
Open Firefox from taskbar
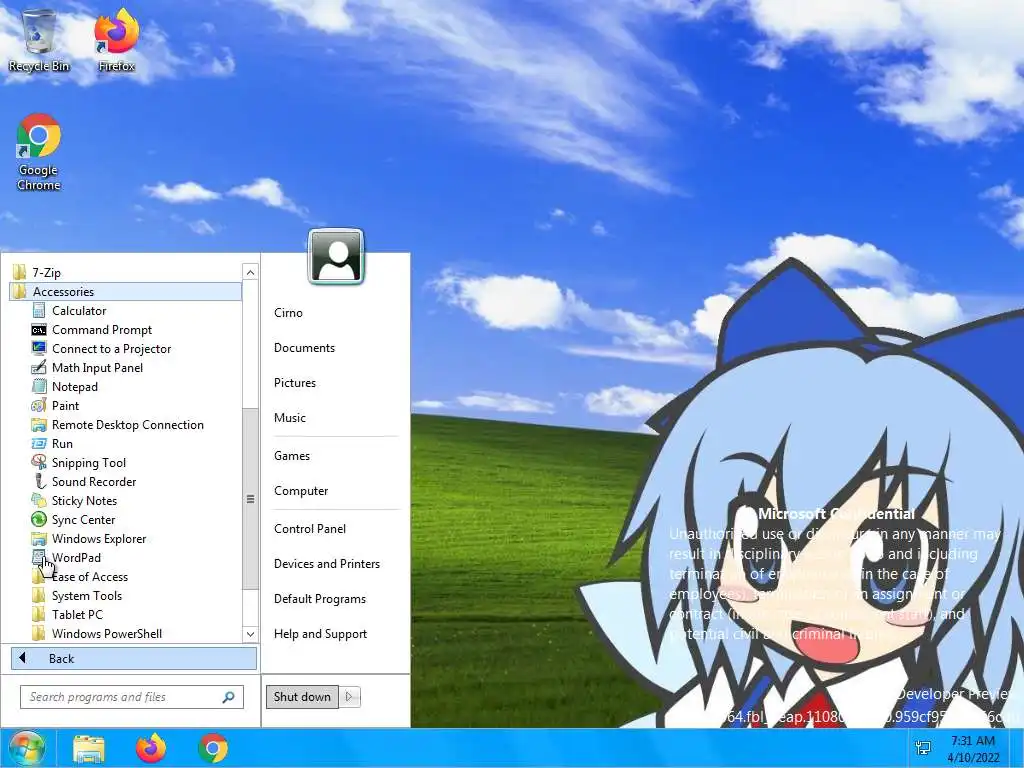(151, 748)
